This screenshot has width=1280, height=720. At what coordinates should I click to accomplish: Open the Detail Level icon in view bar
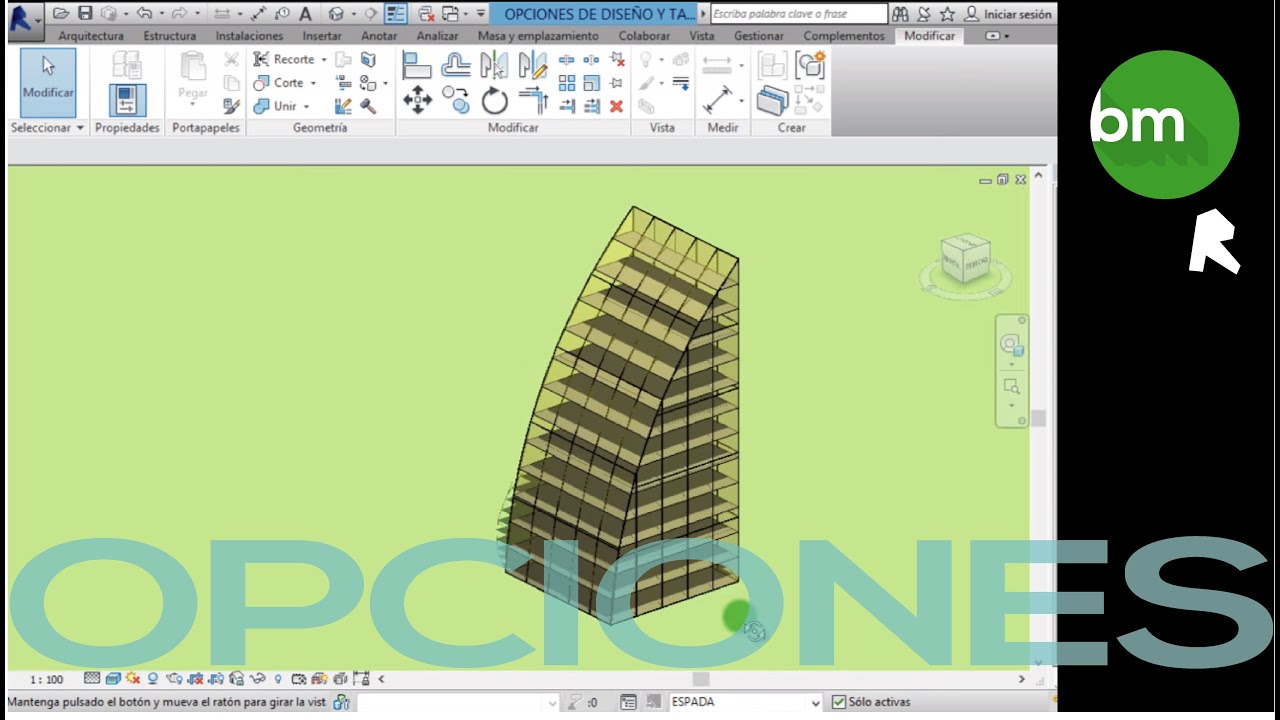tap(92, 679)
